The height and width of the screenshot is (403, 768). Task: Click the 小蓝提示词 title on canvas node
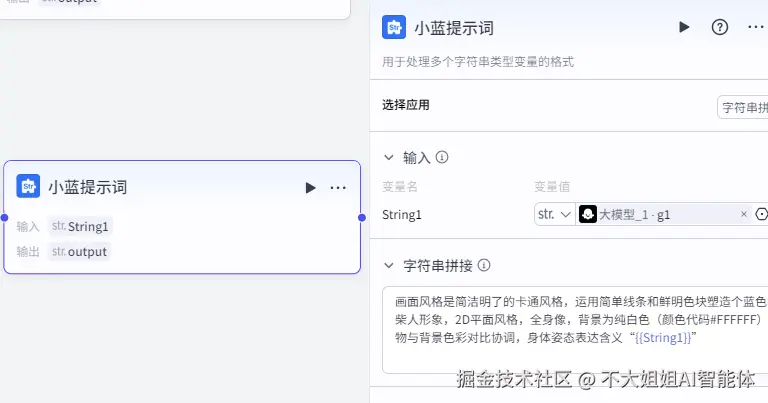(88, 187)
